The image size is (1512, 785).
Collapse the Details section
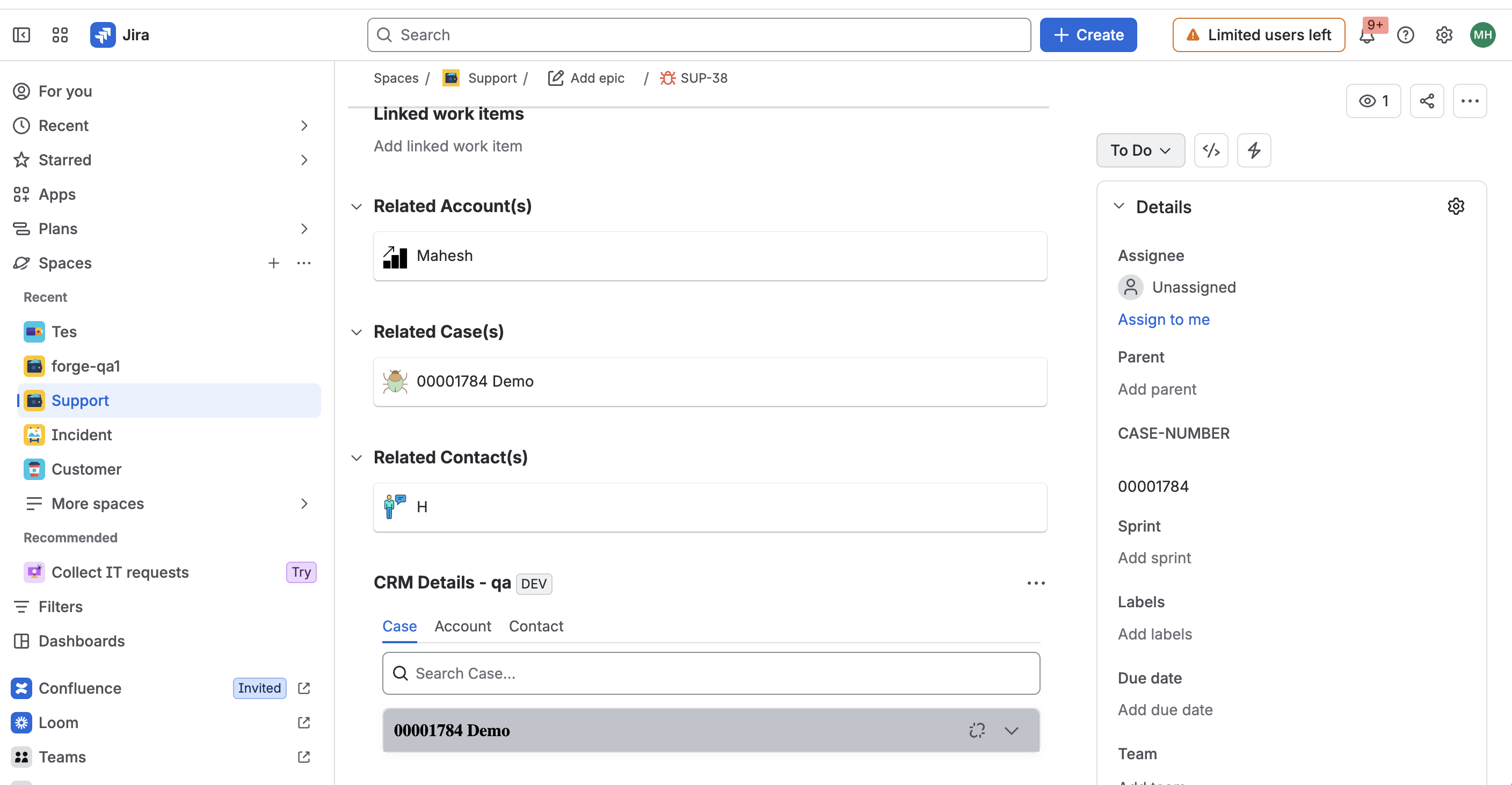coord(1120,206)
